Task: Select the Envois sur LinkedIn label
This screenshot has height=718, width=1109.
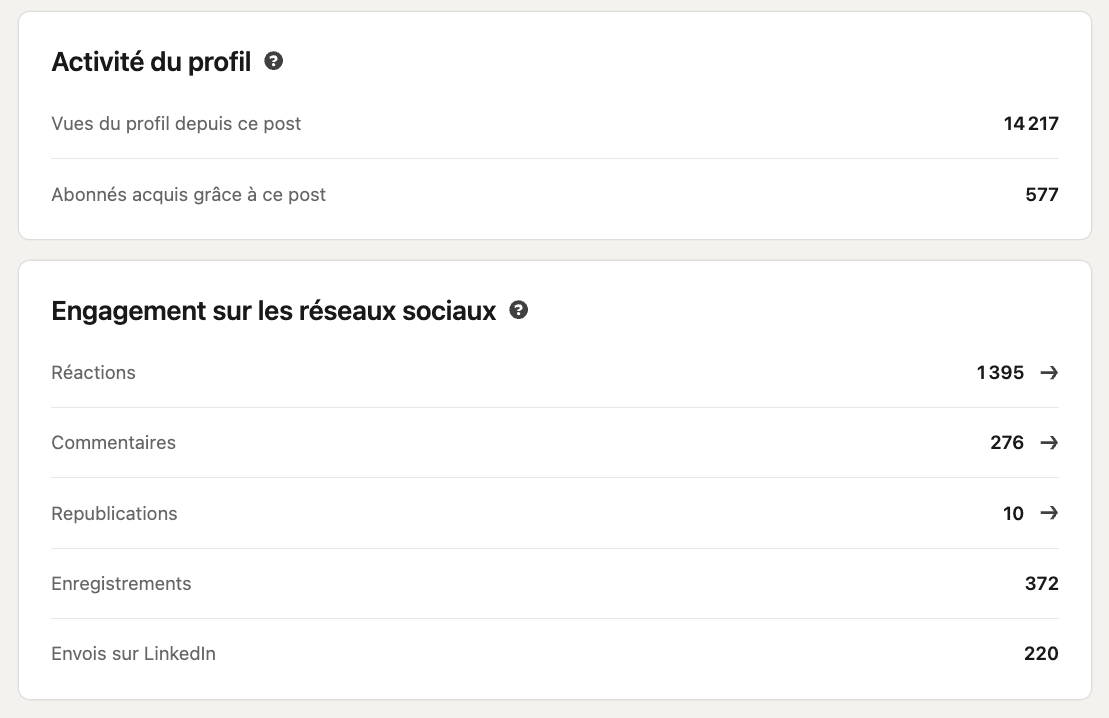Action: (133, 654)
